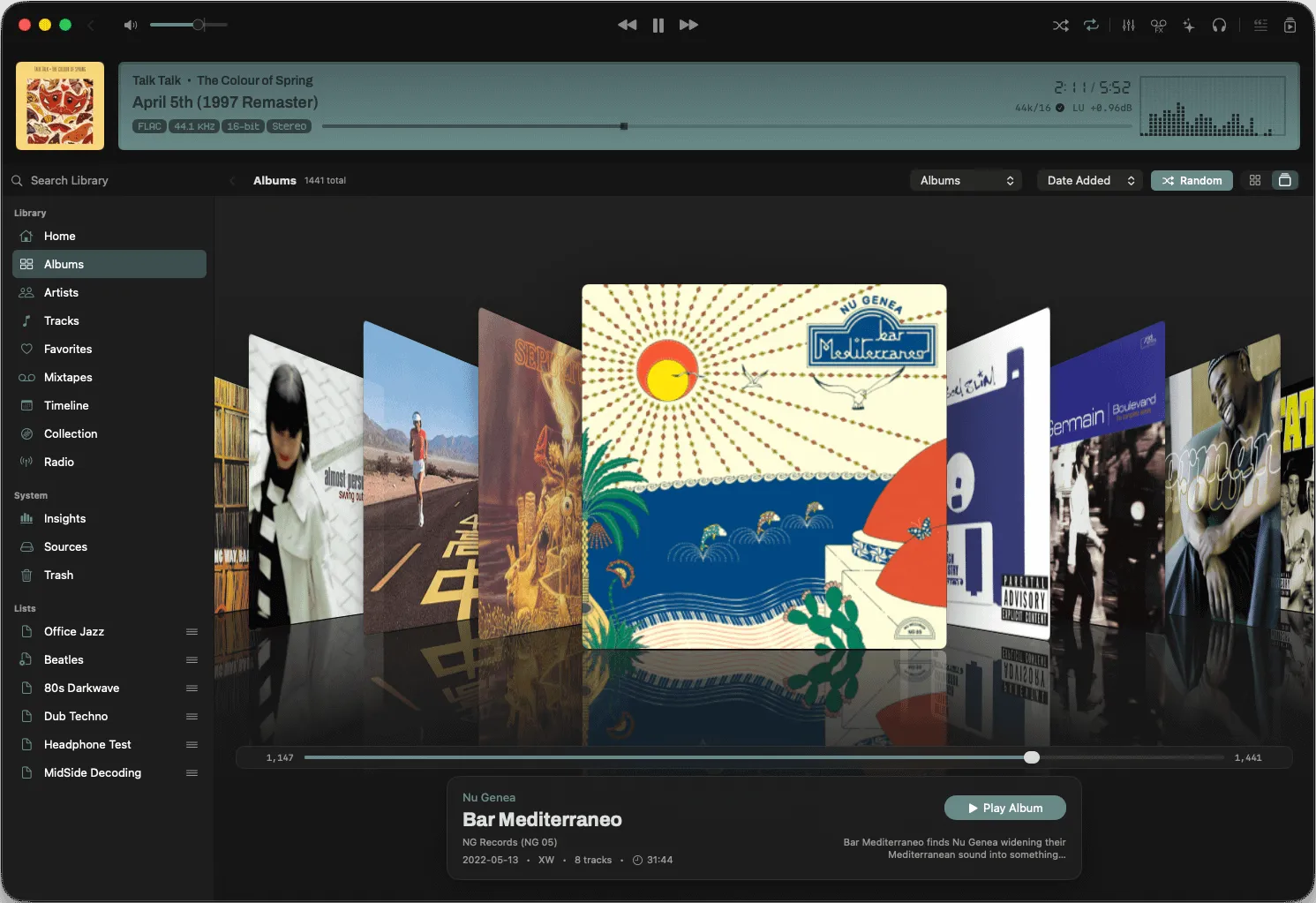Adjust the volume slider
The width and height of the screenshot is (1316, 903).
coord(189,25)
